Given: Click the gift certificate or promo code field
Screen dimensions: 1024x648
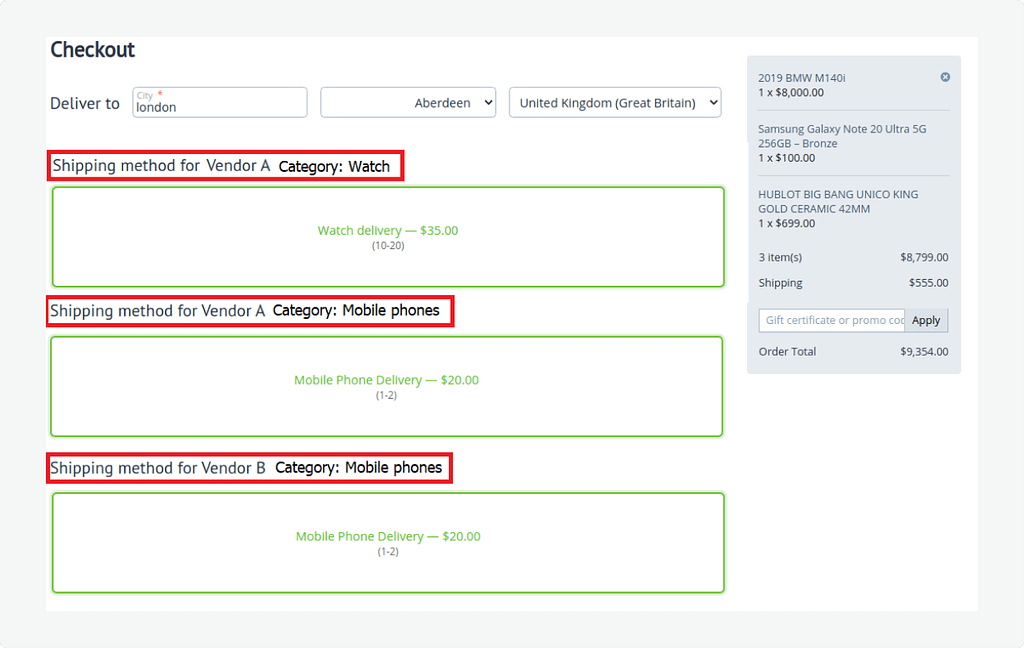Looking at the screenshot, I should click(x=831, y=320).
